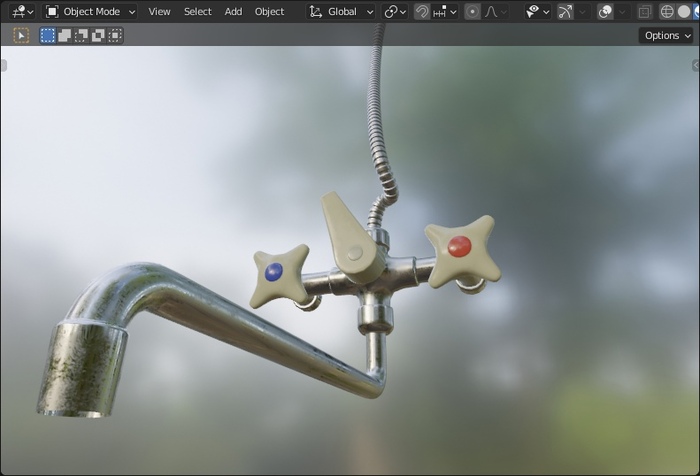Viewport: 700px width, 476px height.
Task: Toggle show gizmos
Action: pos(566,12)
